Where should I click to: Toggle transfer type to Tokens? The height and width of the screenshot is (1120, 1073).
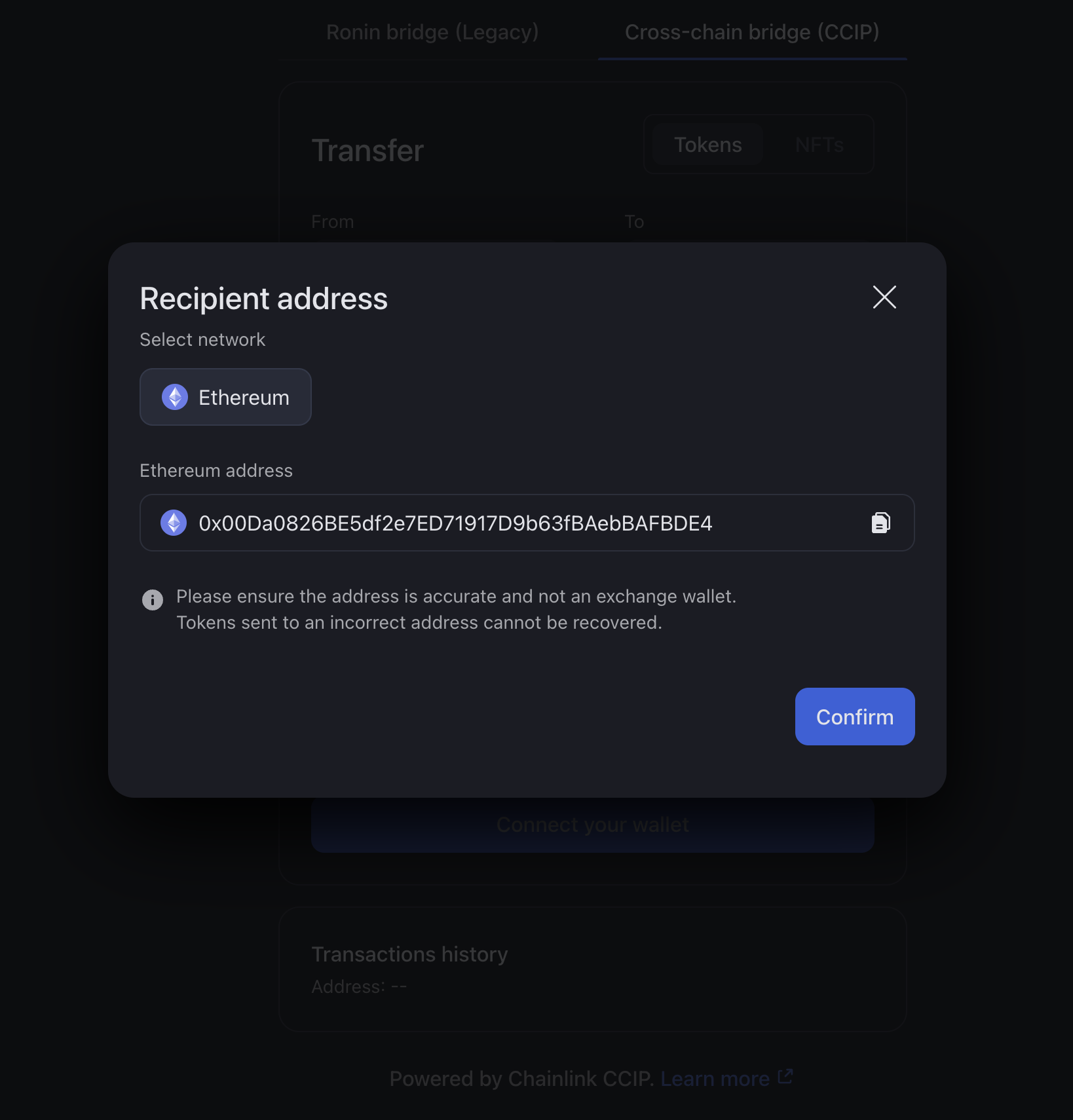707,145
